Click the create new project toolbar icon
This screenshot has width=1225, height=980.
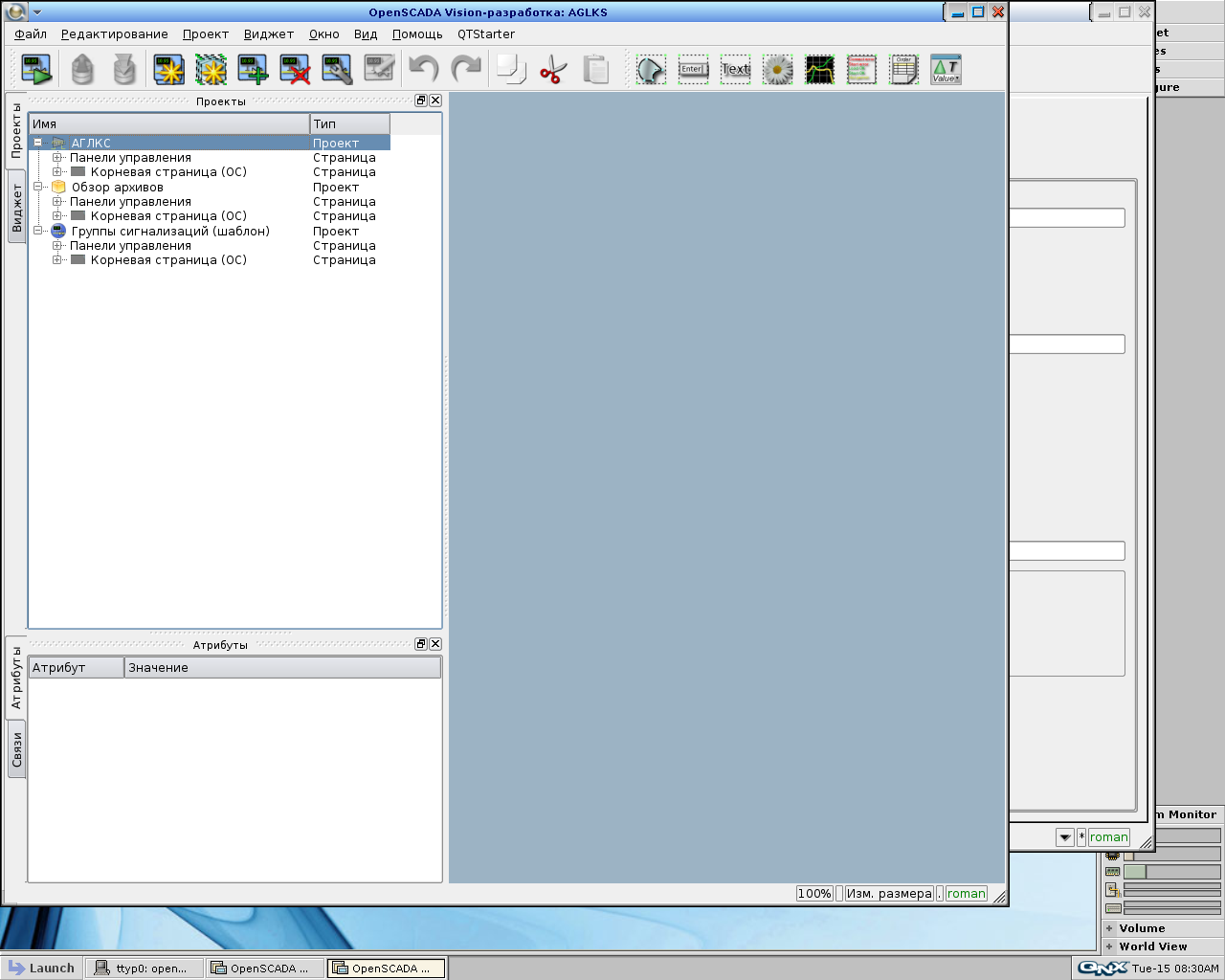[169, 69]
